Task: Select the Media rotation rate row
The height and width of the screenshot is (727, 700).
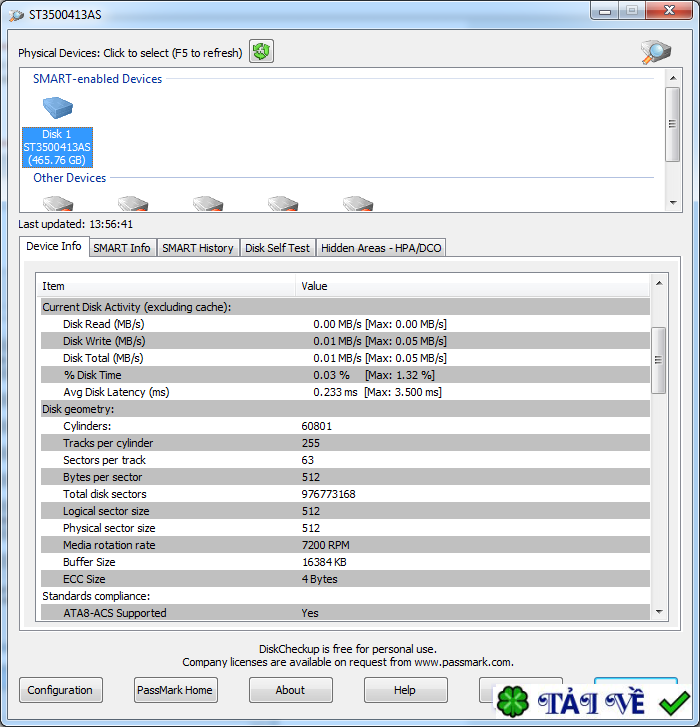Action: pos(345,545)
